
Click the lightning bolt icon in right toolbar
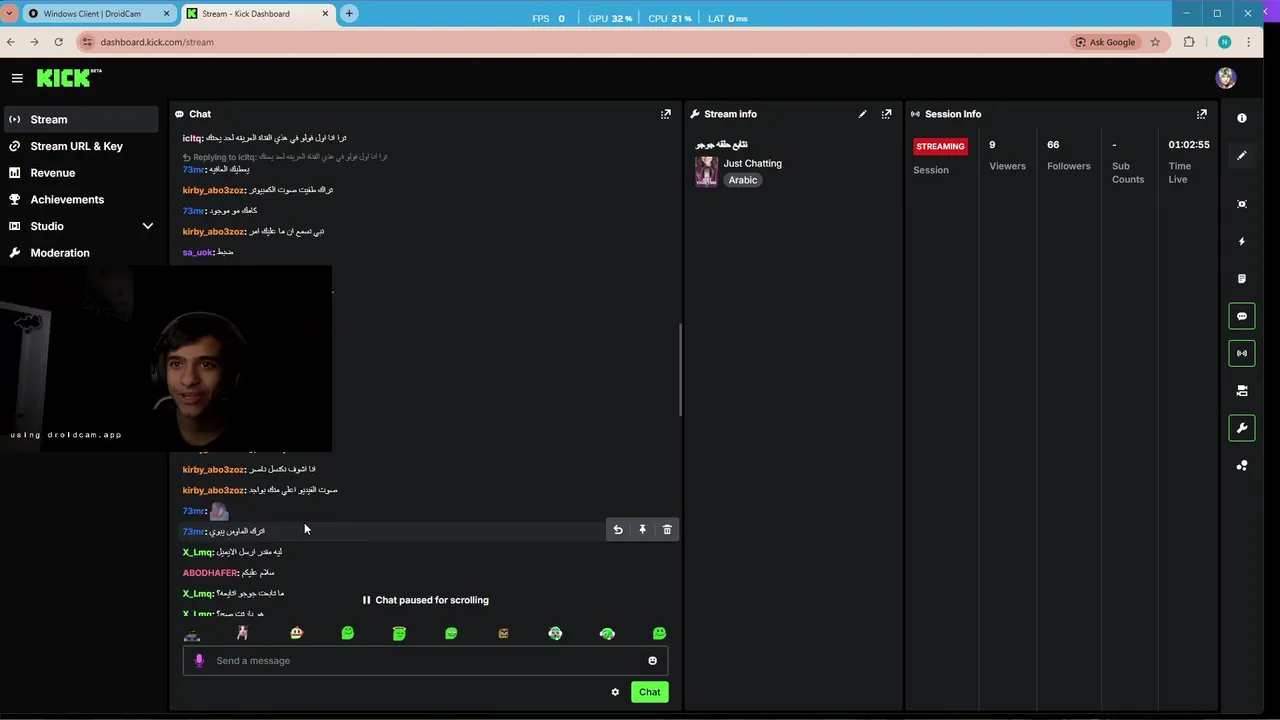pyautogui.click(x=1242, y=241)
